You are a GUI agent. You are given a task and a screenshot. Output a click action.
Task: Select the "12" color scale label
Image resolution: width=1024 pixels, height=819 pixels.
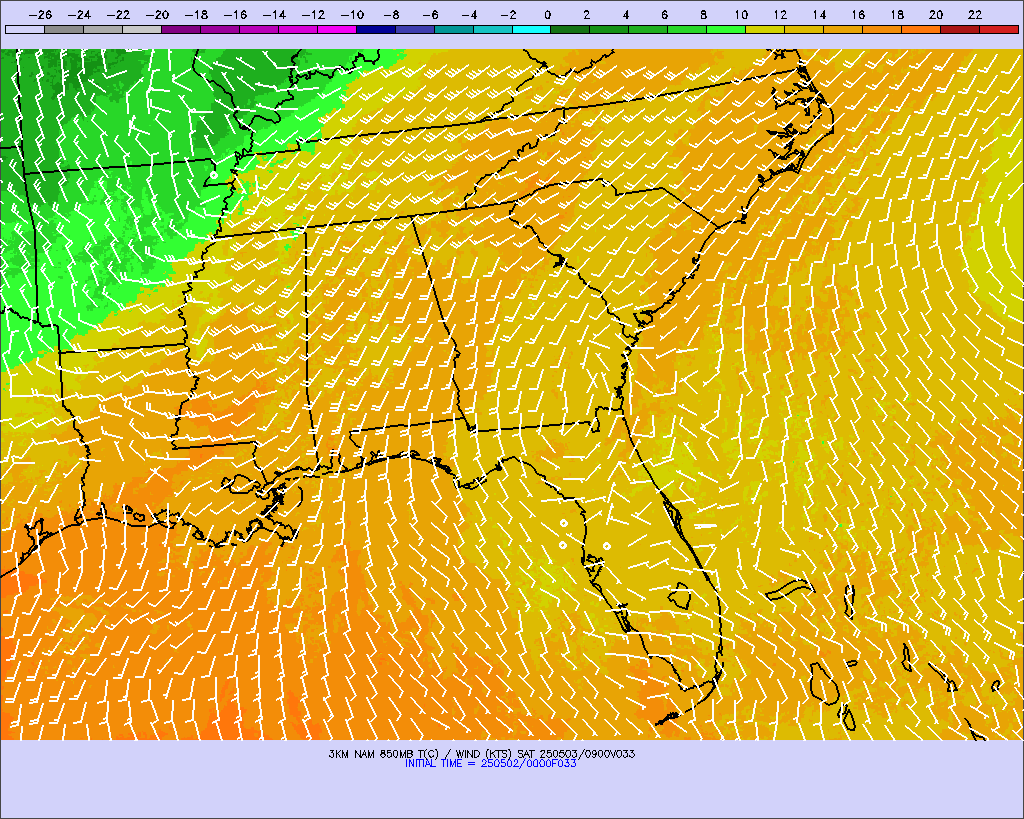point(780,14)
